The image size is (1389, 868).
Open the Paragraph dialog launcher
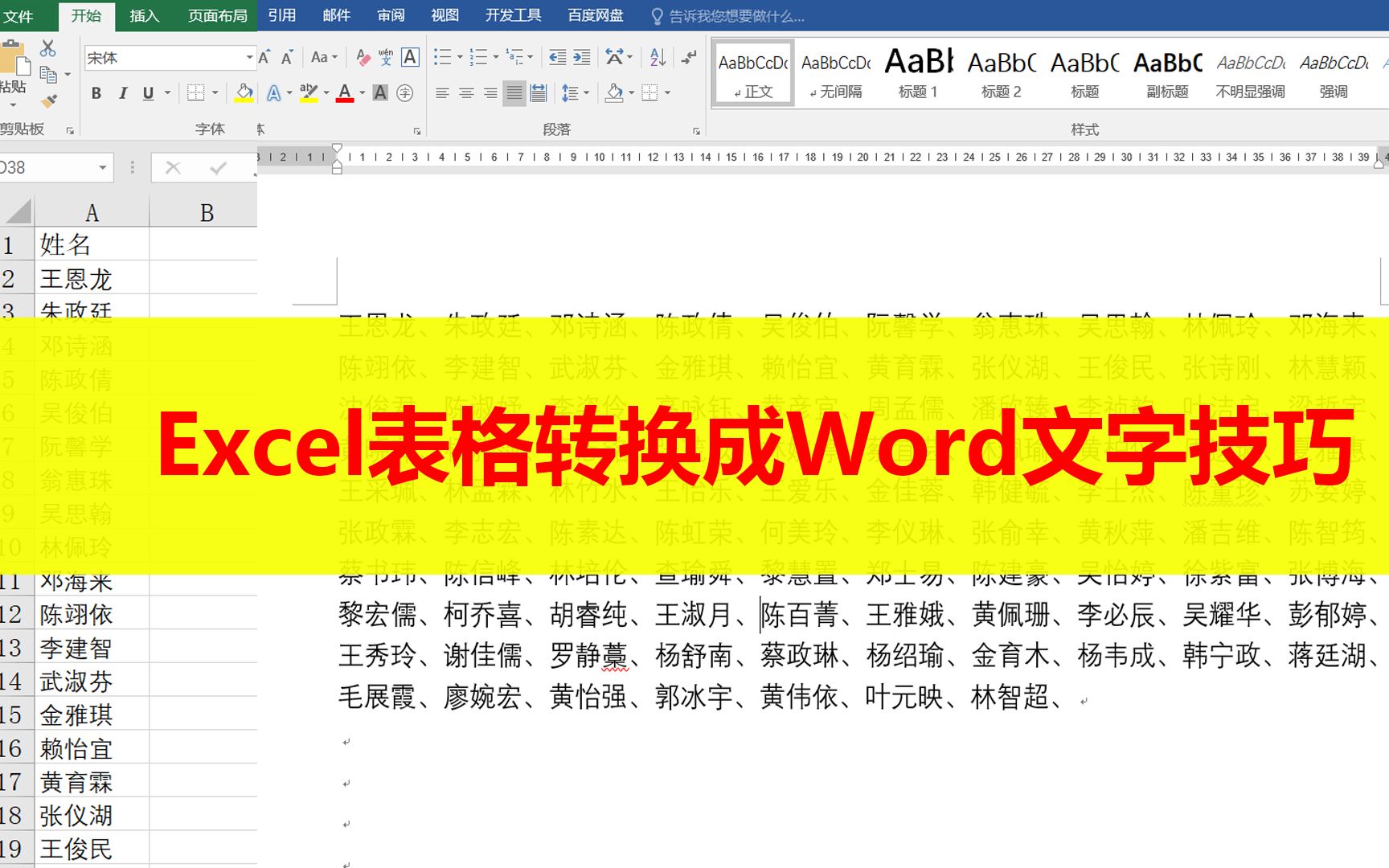tap(696, 130)
